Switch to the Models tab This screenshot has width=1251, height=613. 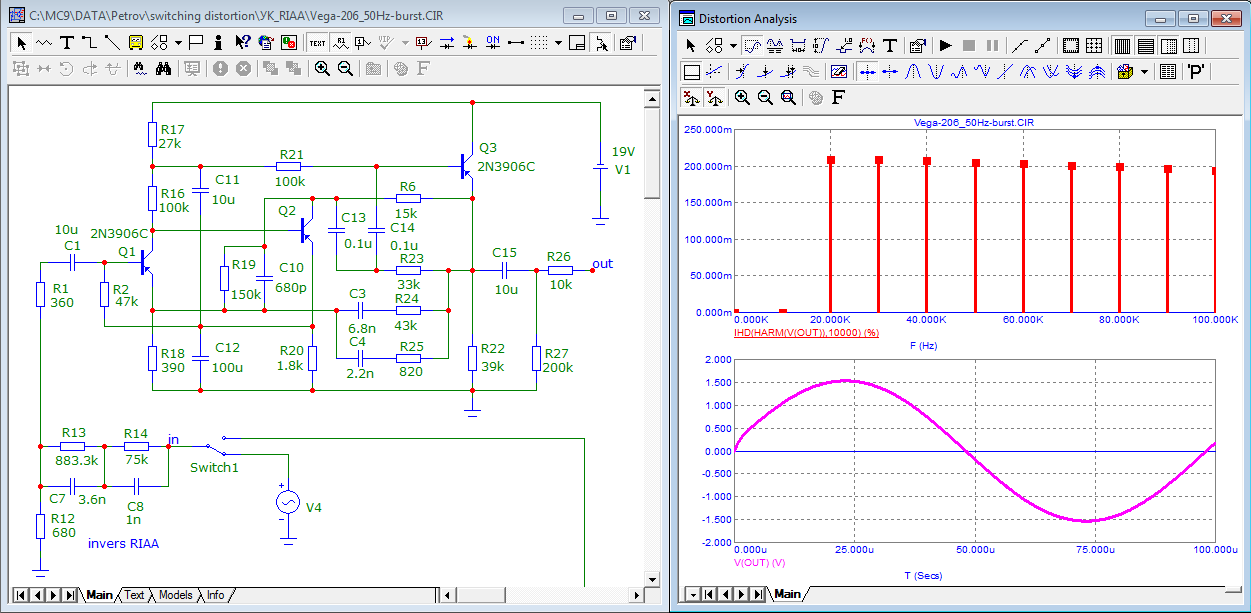[x=176, y=595]
